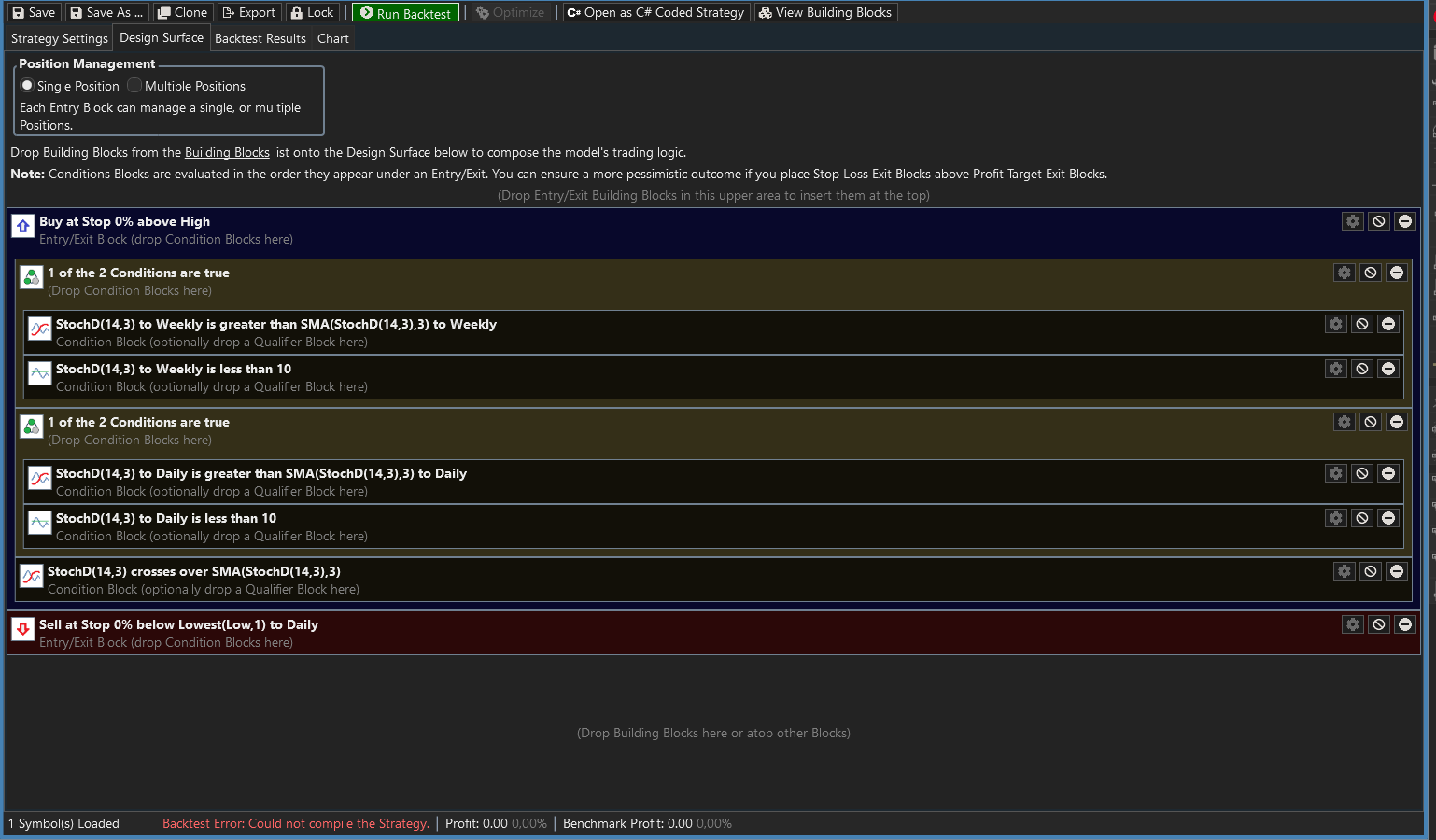Click the green wave icon on StochD less than 10
Screen dimensions: 1436x840
39,373
